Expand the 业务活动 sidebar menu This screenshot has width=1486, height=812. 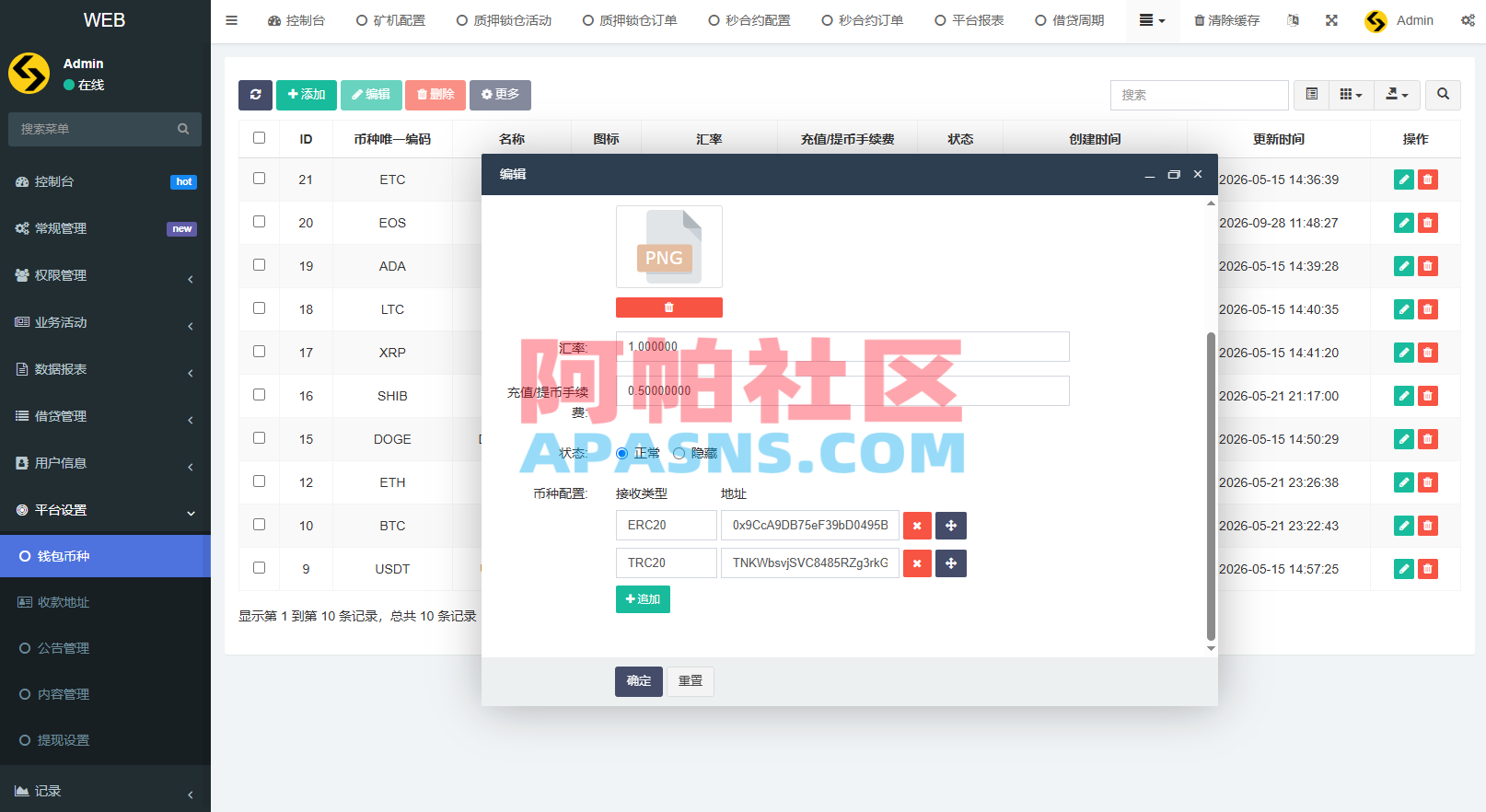(x=105, y=322)
